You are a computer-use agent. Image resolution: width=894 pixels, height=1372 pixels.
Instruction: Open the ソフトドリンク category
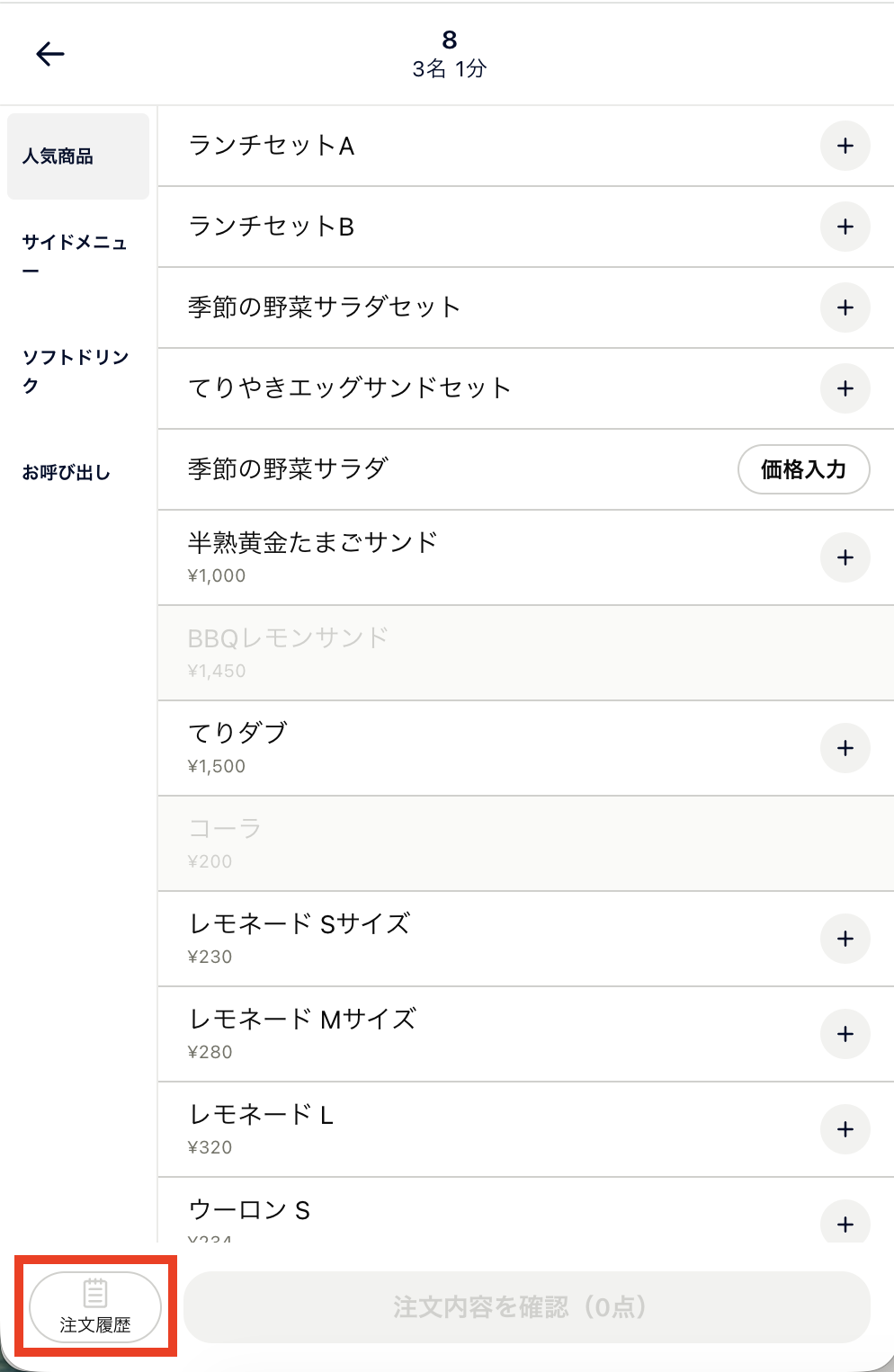(x=76, y=371)
